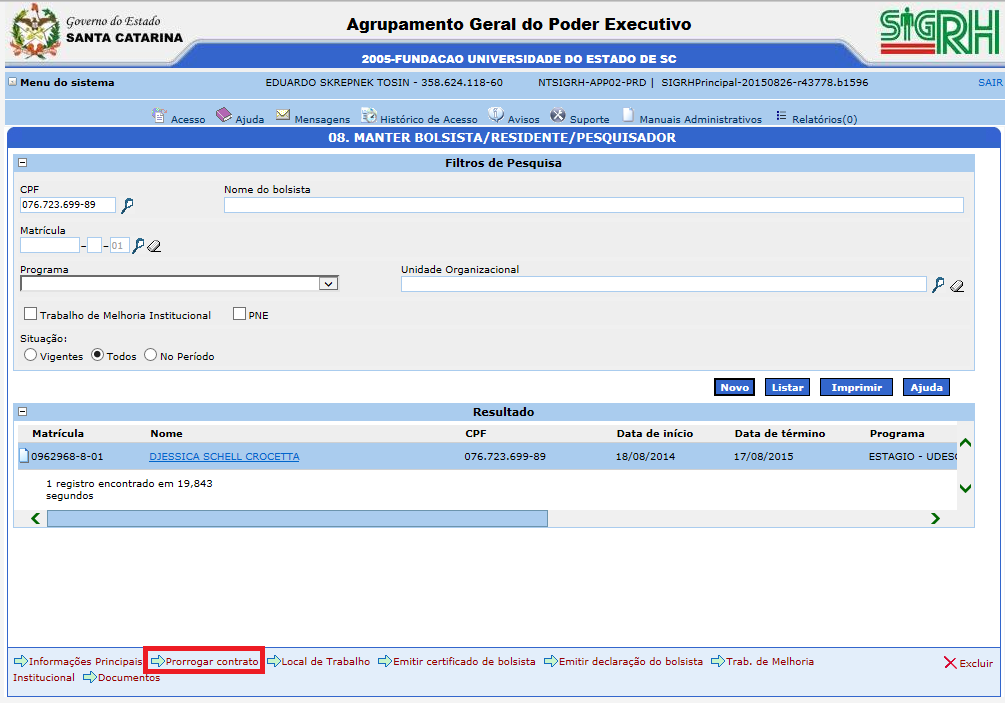Collapse the Resultado section

pyautogui.click(x=22, y=412)
